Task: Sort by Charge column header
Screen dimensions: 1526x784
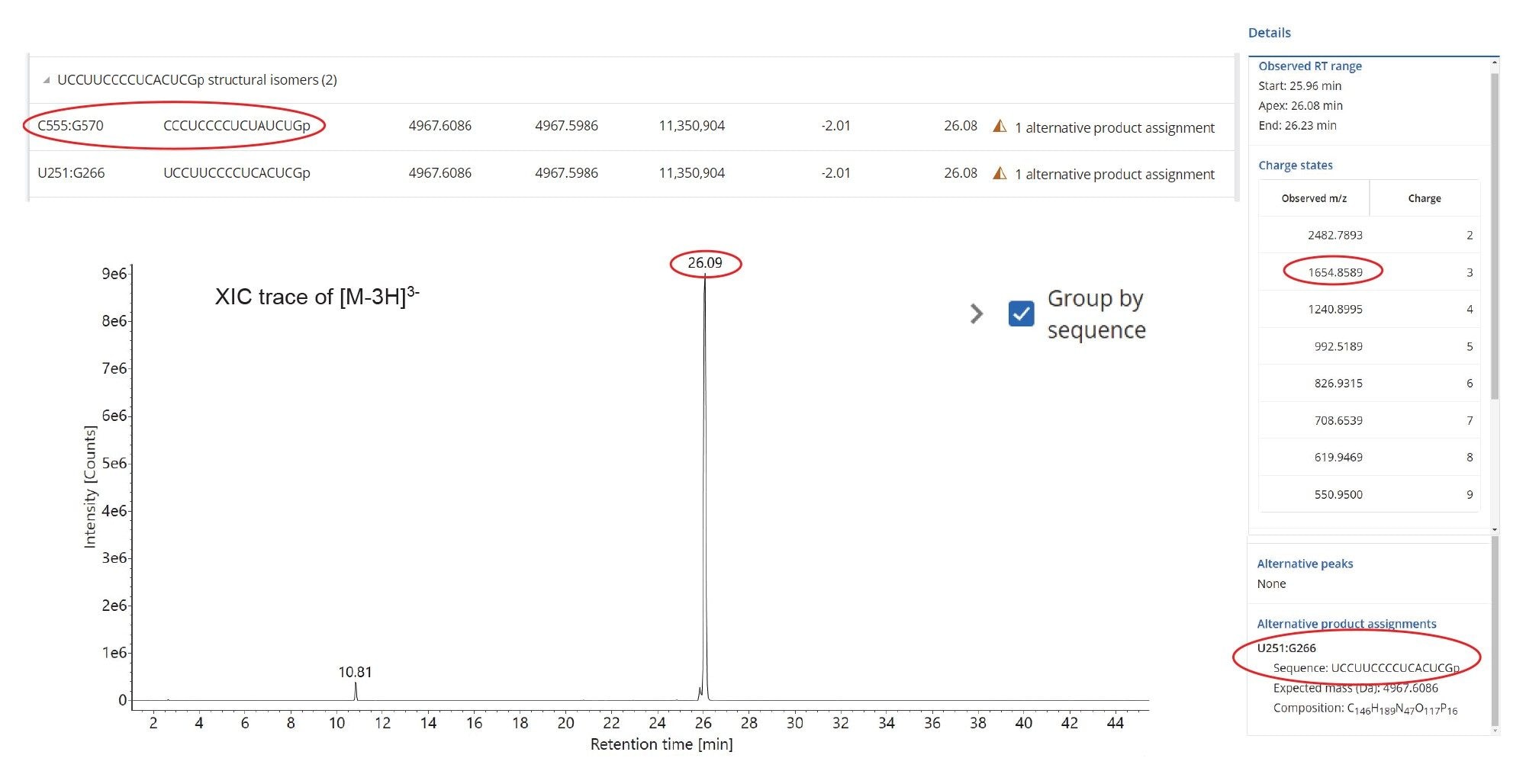Action: click(1425, 198)
